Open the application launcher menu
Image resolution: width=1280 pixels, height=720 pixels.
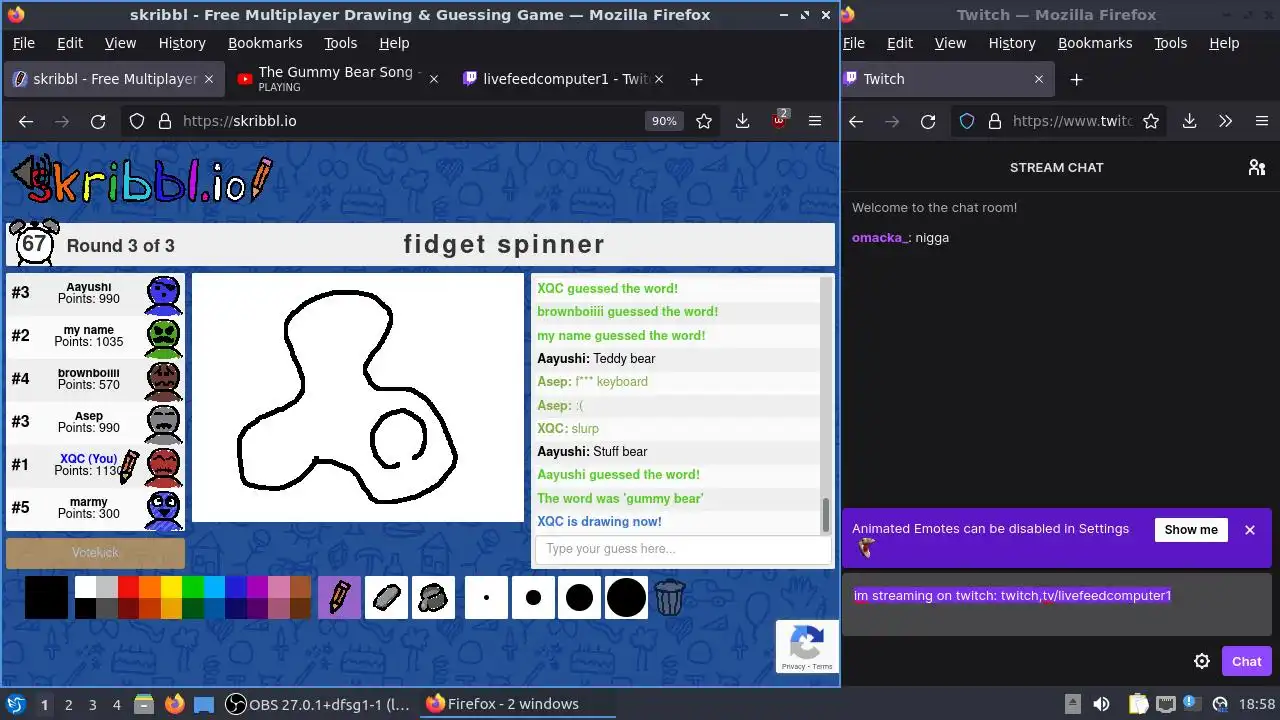pos(16,704)
